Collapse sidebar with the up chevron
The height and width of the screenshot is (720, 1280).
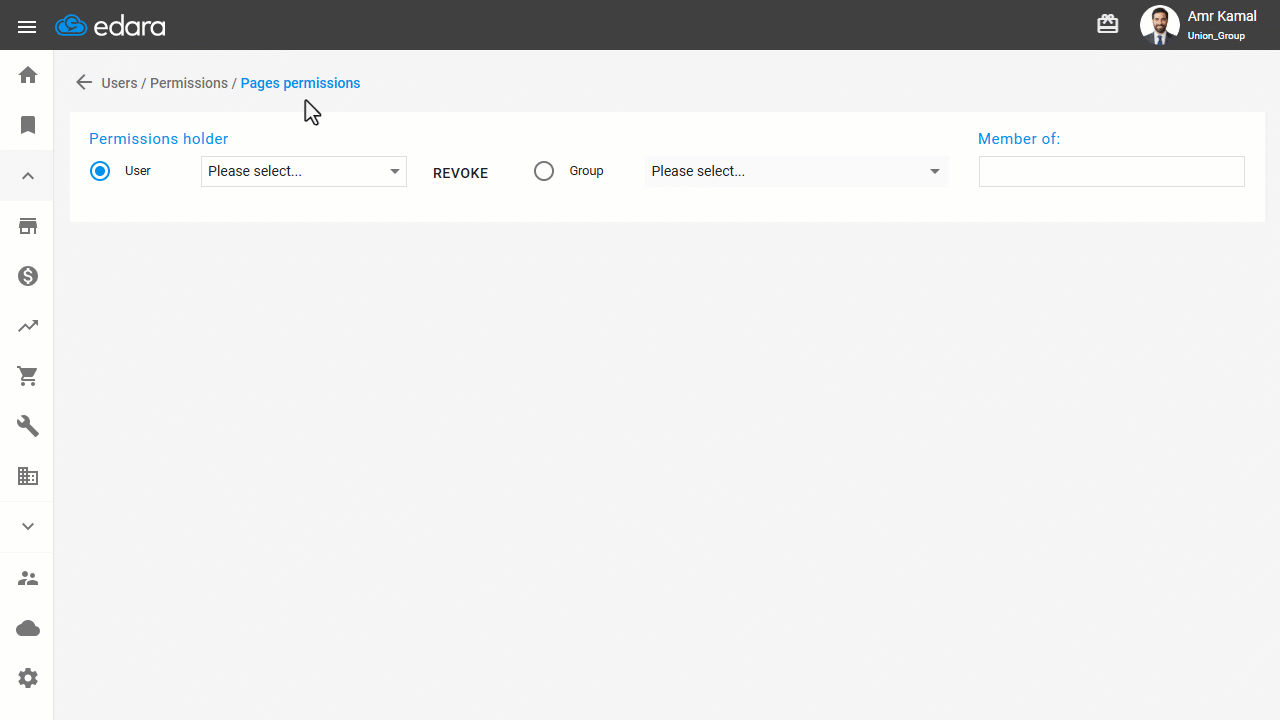tap(28, 176)
